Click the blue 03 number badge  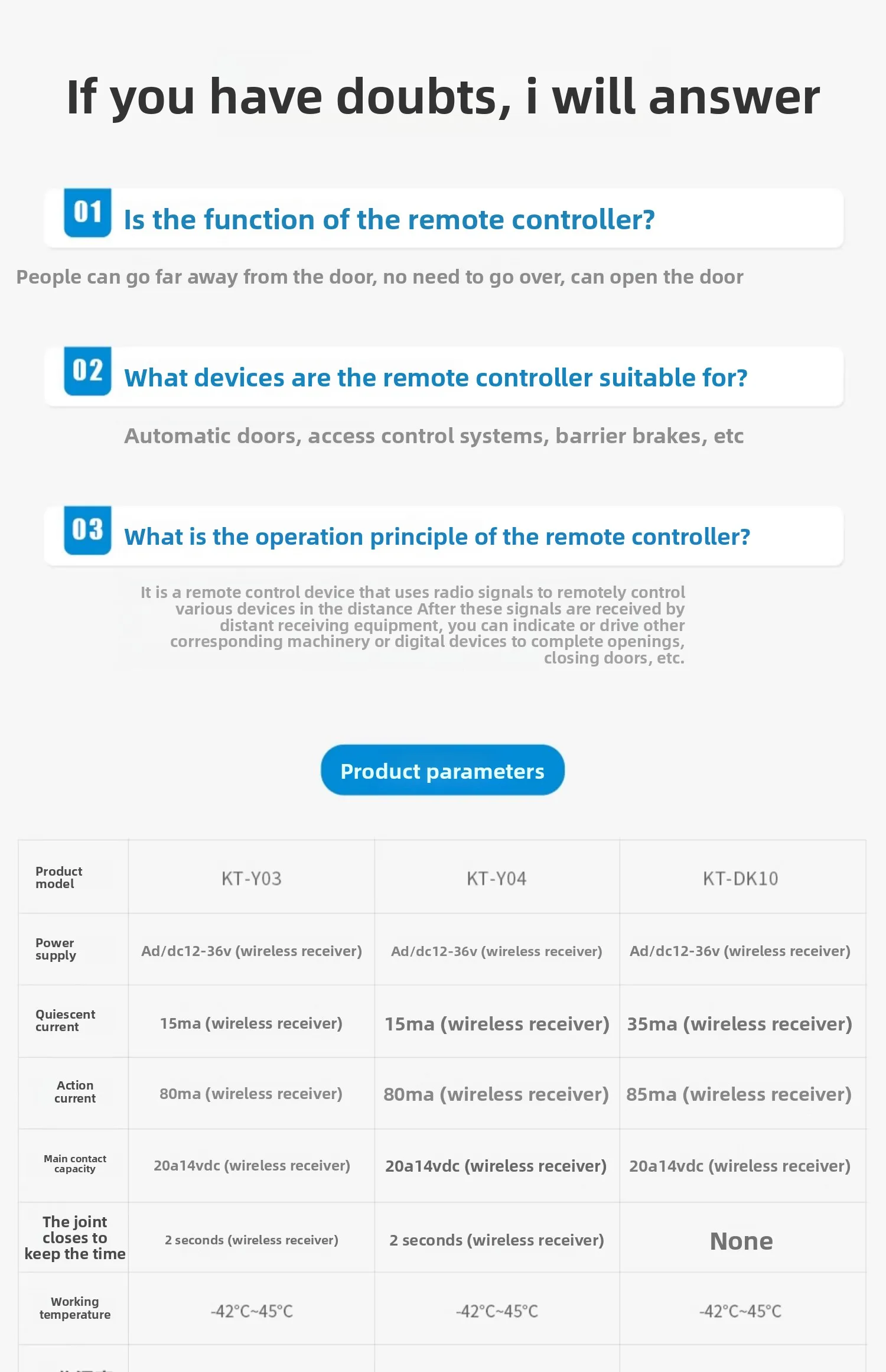(87, 530)
